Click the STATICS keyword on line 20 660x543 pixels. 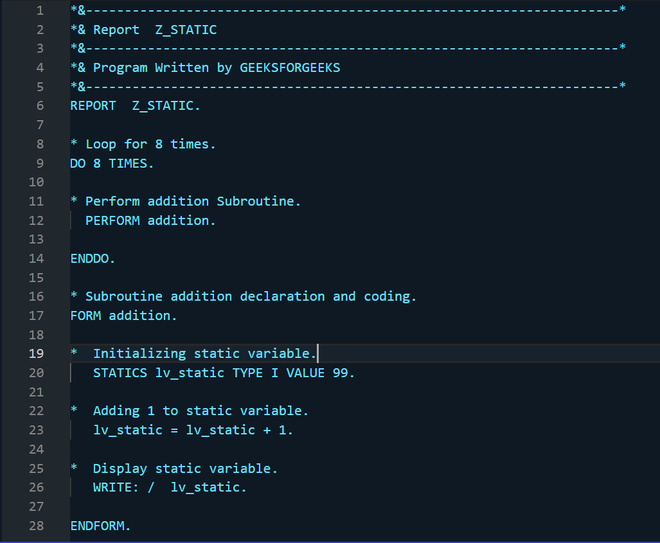[120, 373]
